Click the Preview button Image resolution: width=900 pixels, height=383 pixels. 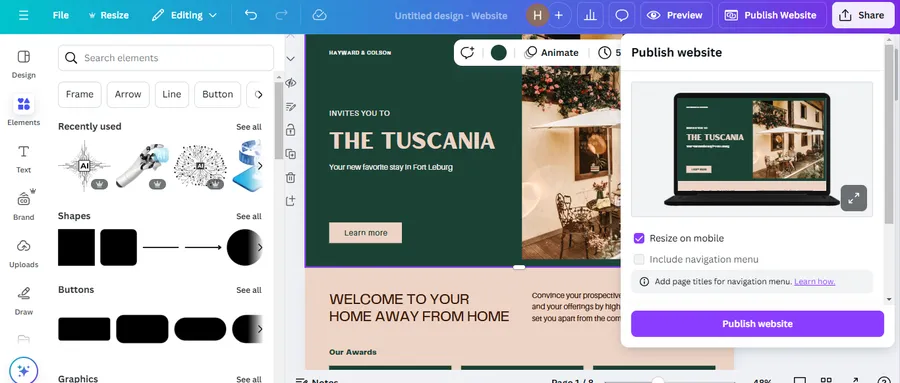coord(676,16)
